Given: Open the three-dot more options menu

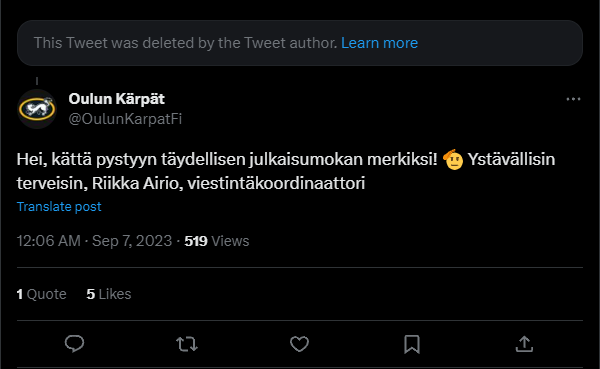Looking at the screenshot, I should tap(573, 99).
